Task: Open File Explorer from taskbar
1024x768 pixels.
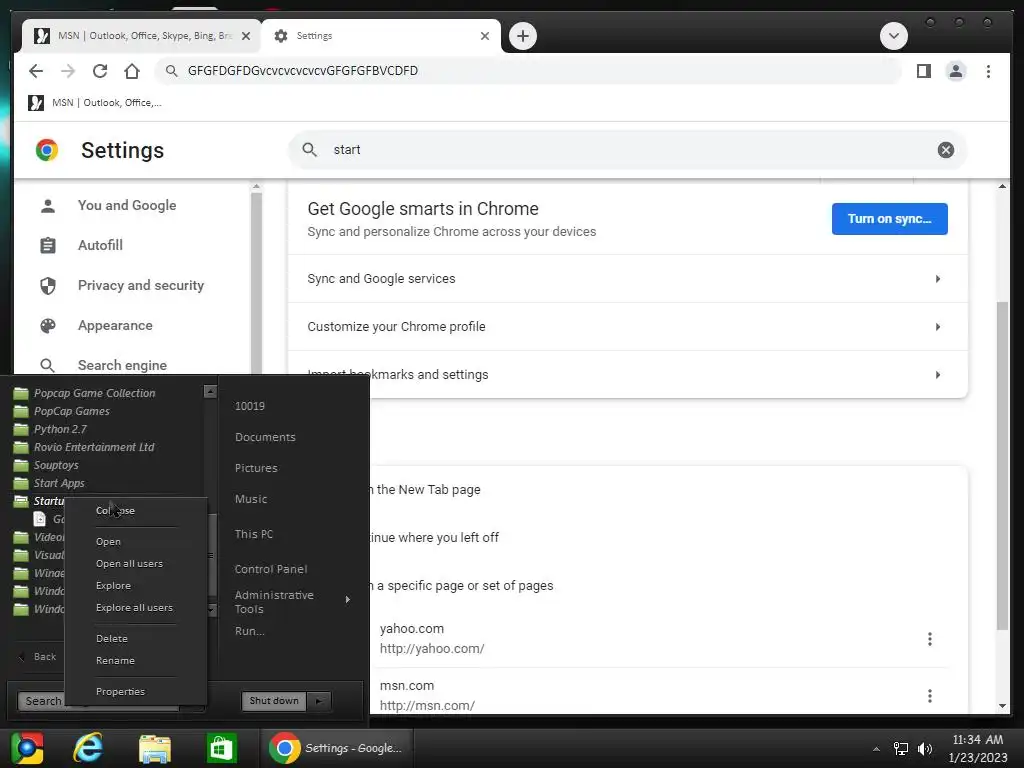Action: click(x=155, y=748)
